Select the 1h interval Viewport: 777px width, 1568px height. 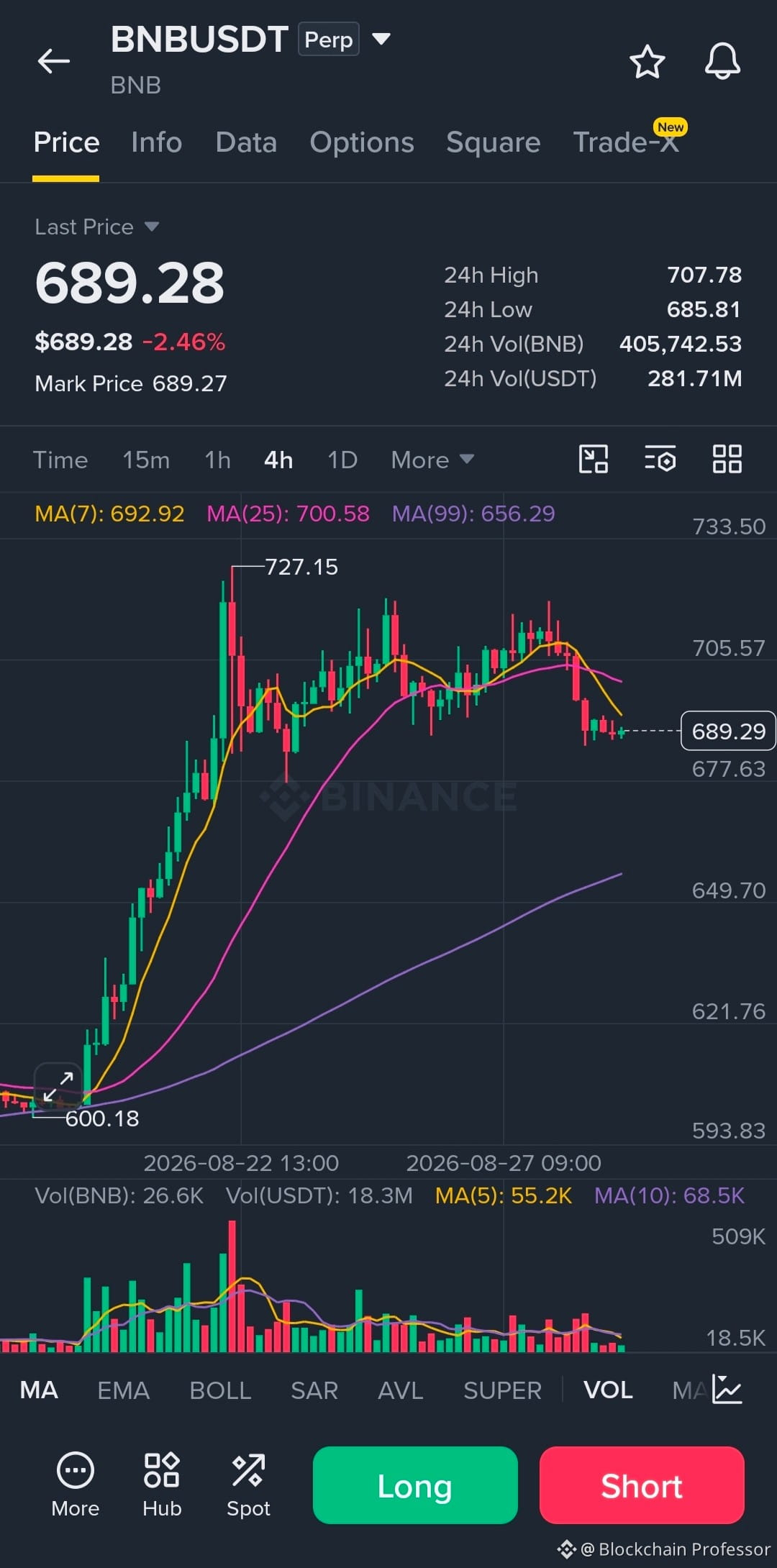[x=217, y=460]
